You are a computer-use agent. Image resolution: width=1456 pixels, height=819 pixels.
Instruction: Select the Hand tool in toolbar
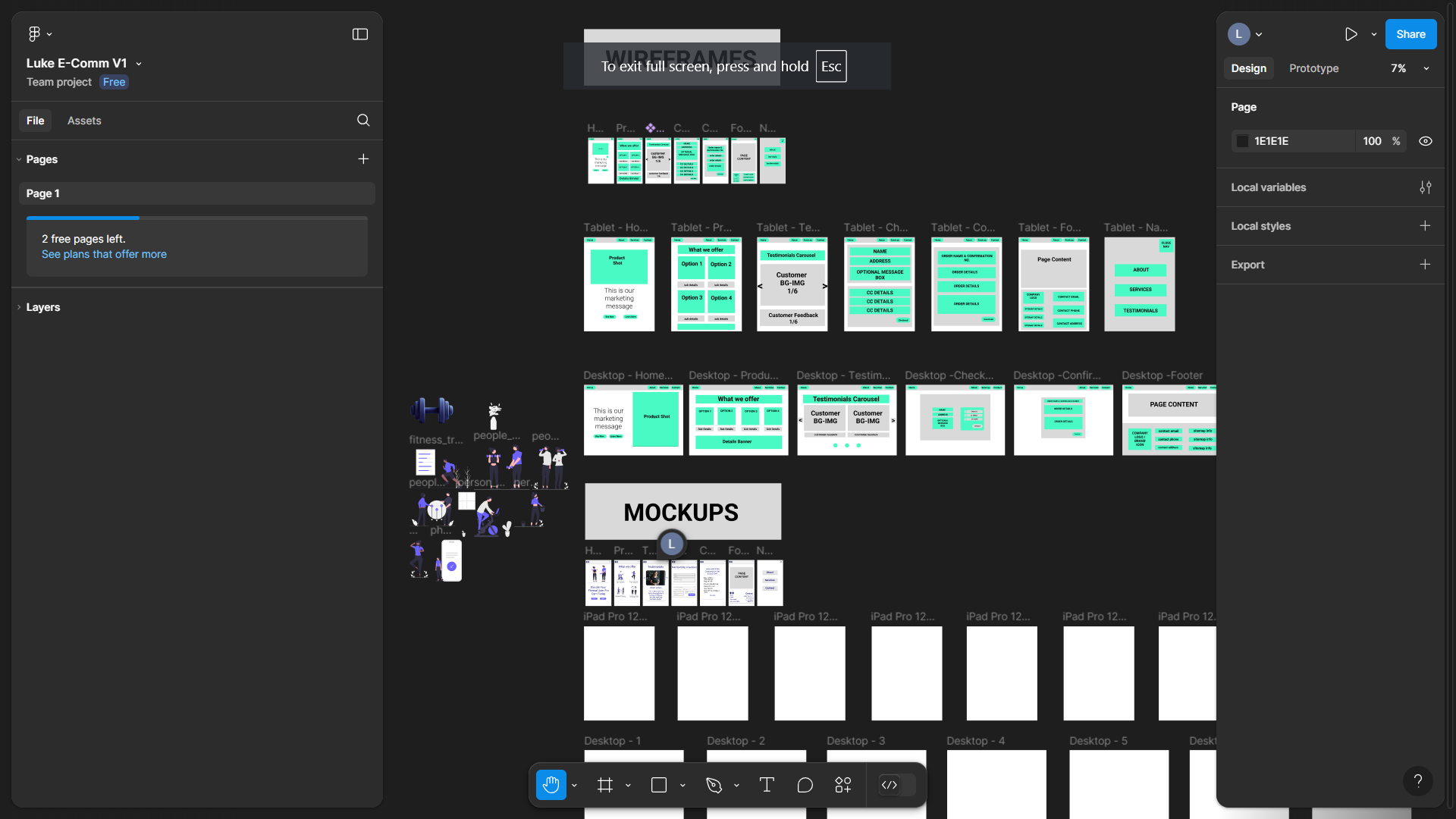pyautogui.click(x=551, y=785)
